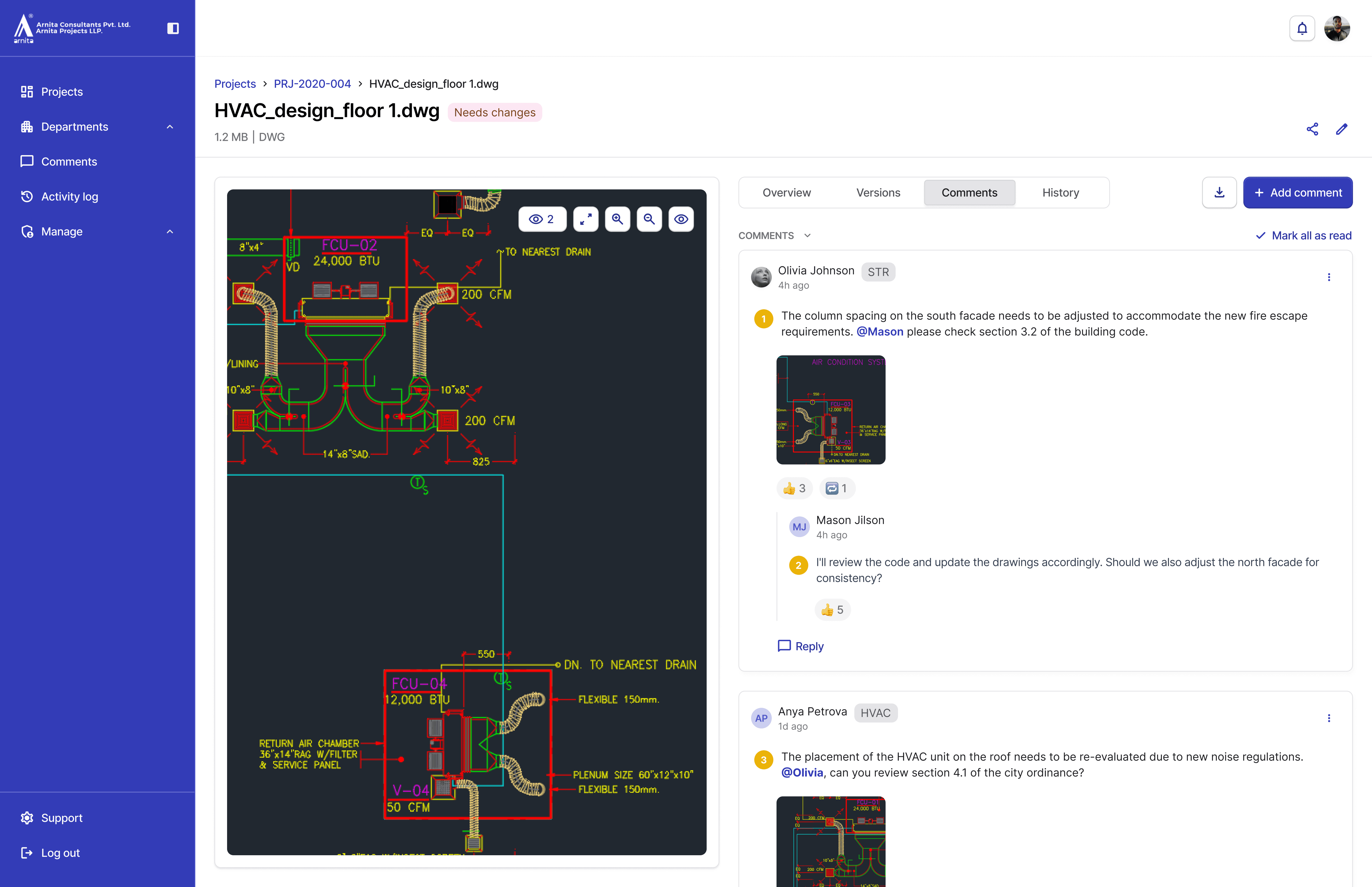Click the pencil edit icon
Image resolution: width=1372 pixels, height=887 pixels.
pyautogui.click(x=1342, y=129)
